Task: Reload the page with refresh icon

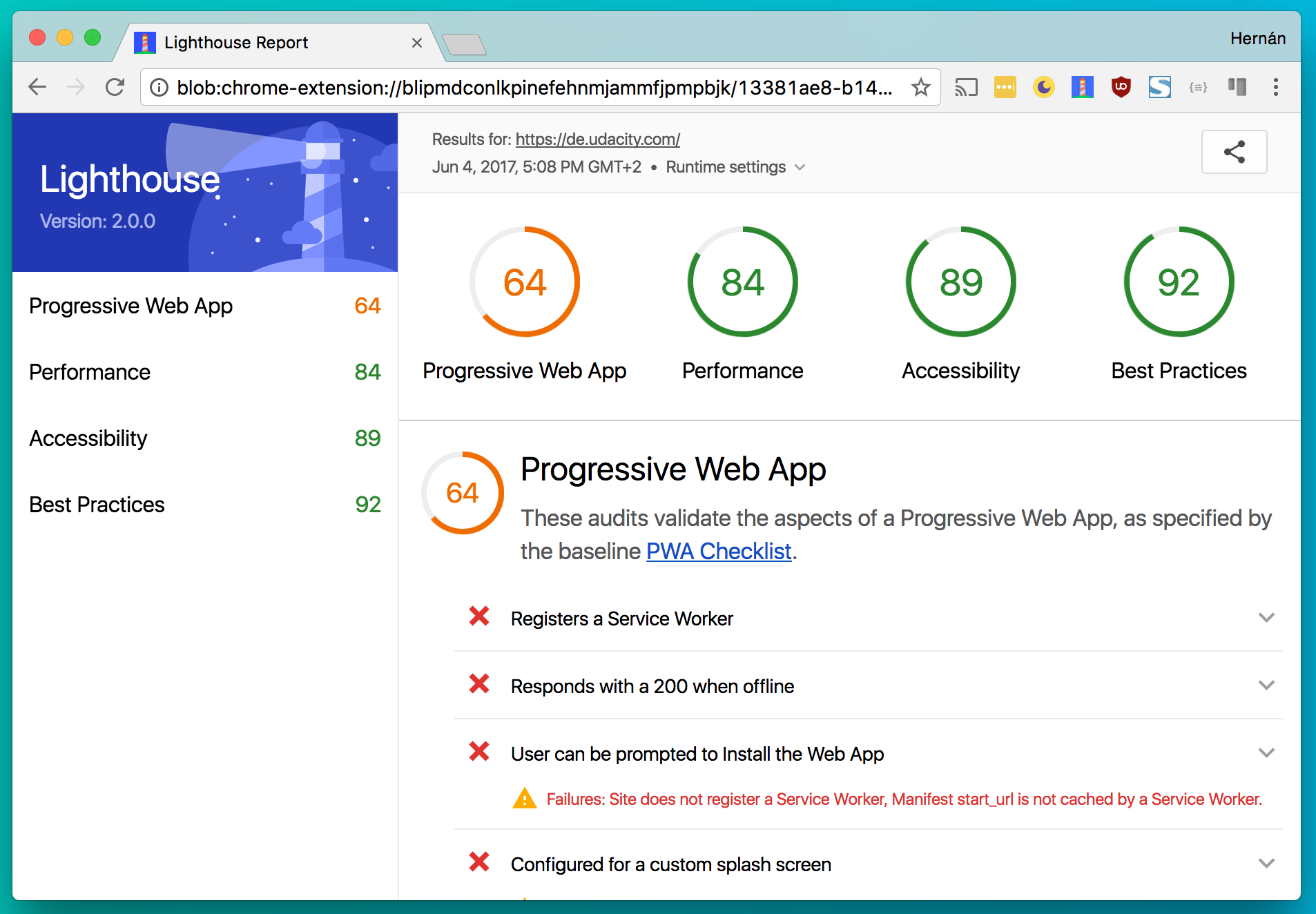Action: click(115, 88)
